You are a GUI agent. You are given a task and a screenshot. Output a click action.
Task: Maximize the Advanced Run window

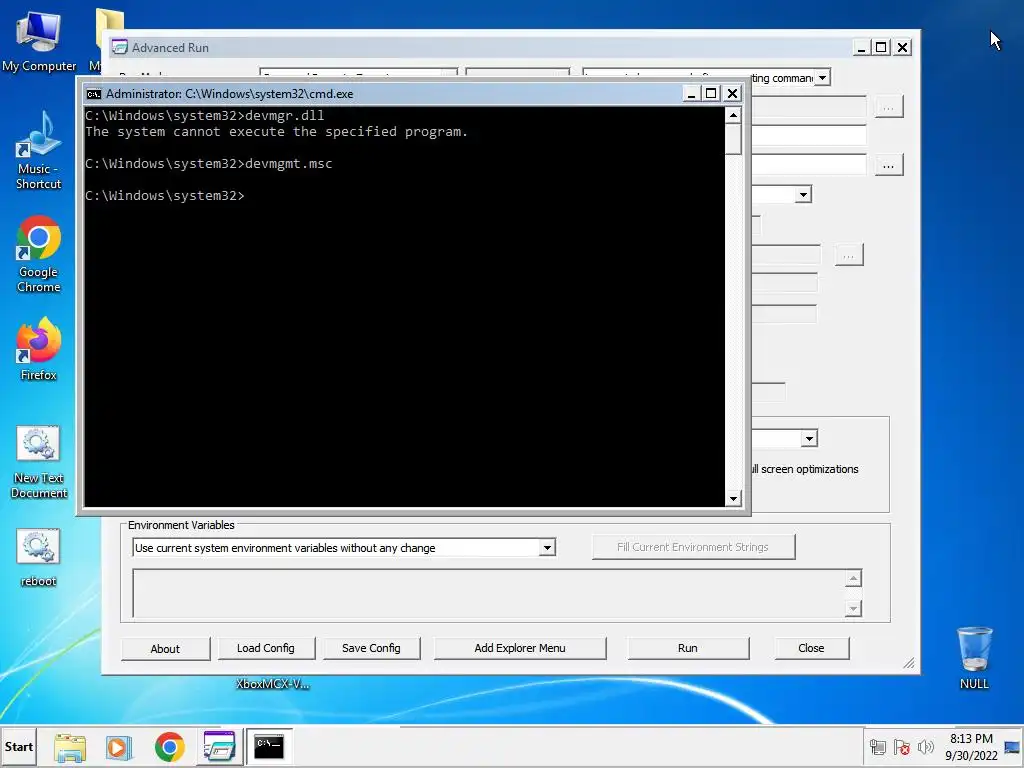(881, 48)
